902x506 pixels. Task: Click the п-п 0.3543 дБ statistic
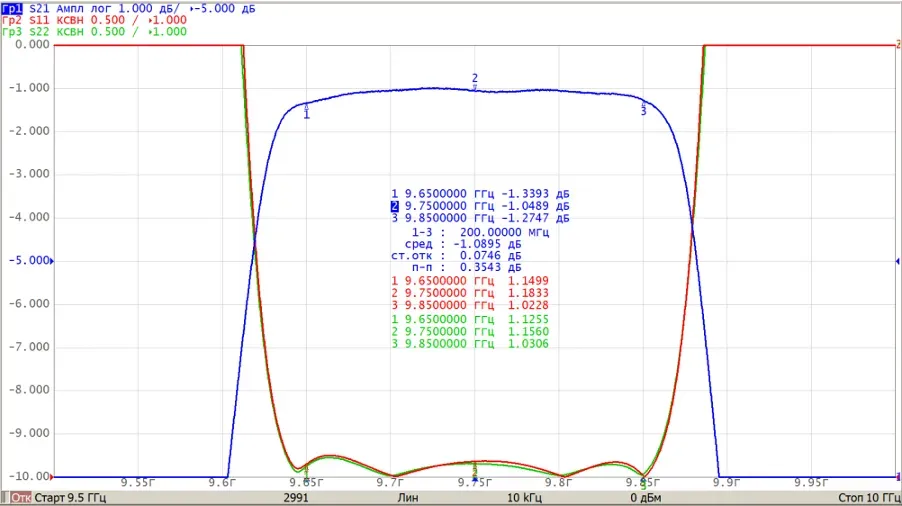pos(467,267)
